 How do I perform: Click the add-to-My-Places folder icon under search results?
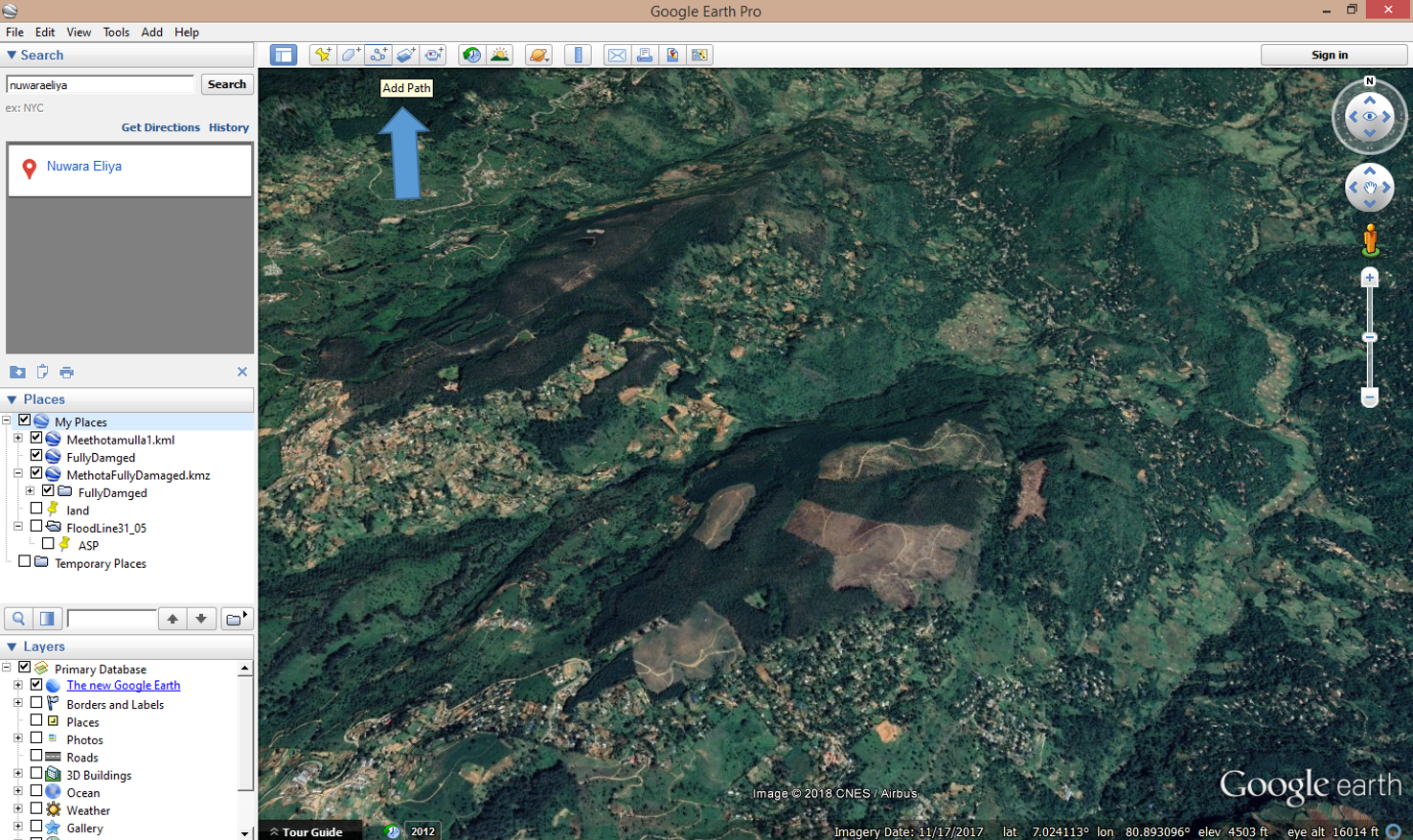pyautogui.click(x=17, y=372)
